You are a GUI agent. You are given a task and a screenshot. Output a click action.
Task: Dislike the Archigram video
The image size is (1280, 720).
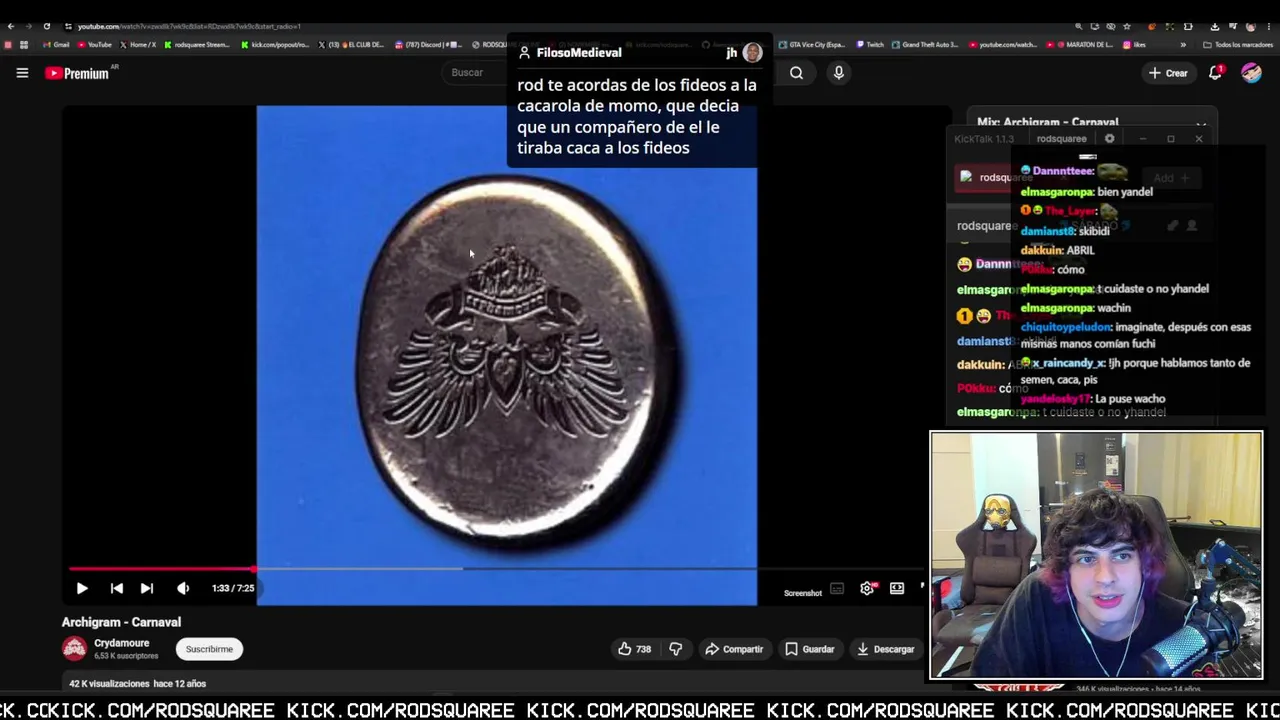pyautogui.click(x=676, y=649)
